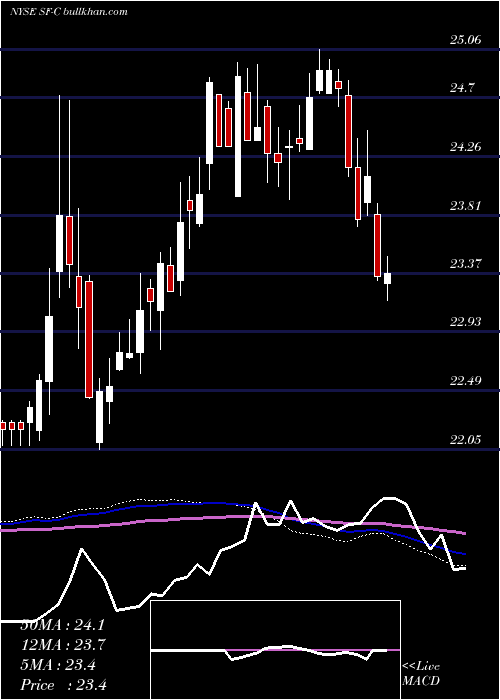Click the 50MA : 24.1 reading
The height and width of the screenshot is (700, 500).
[62, 625]
